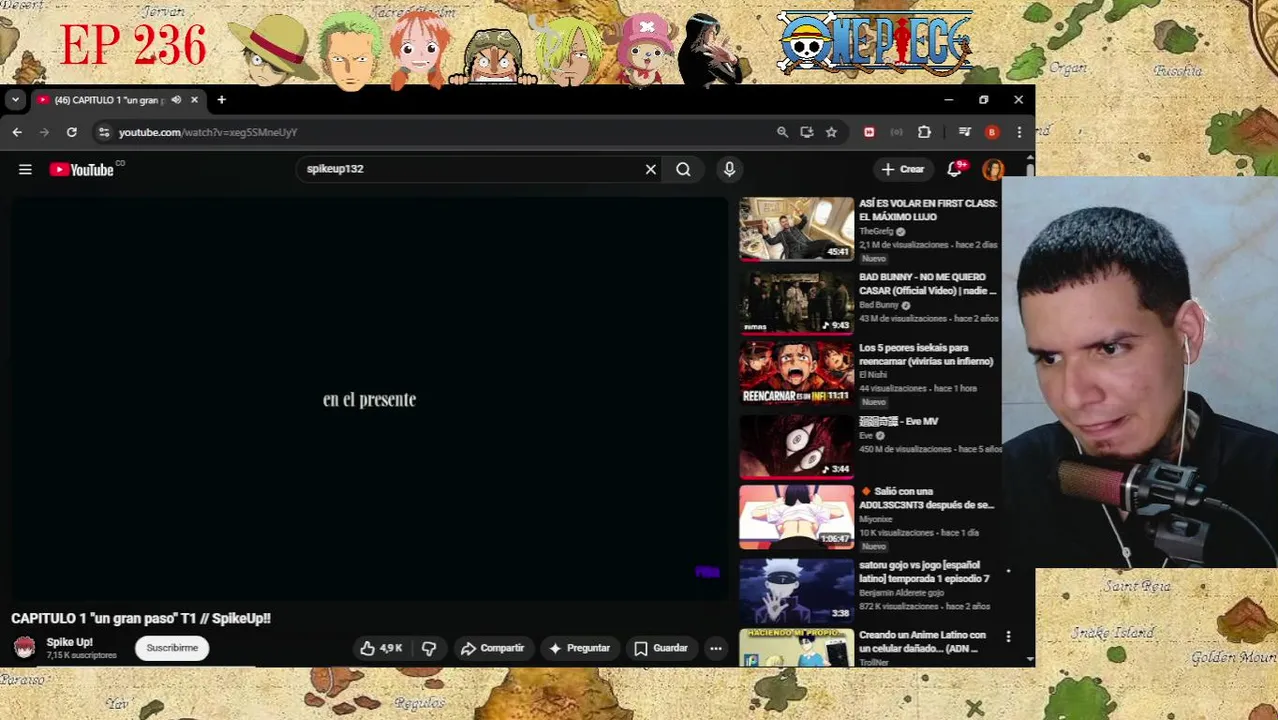Open 'Los 5 peores isekais' video title
This screenshot has width=1278, height=720.
click(926, 354)
